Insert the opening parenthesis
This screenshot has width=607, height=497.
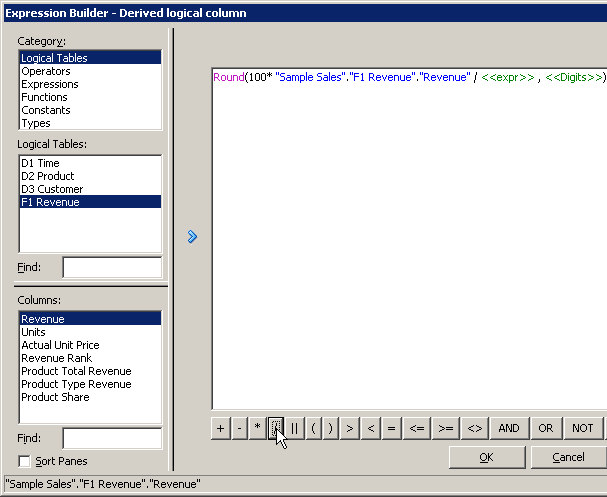(x=314, y=428)
